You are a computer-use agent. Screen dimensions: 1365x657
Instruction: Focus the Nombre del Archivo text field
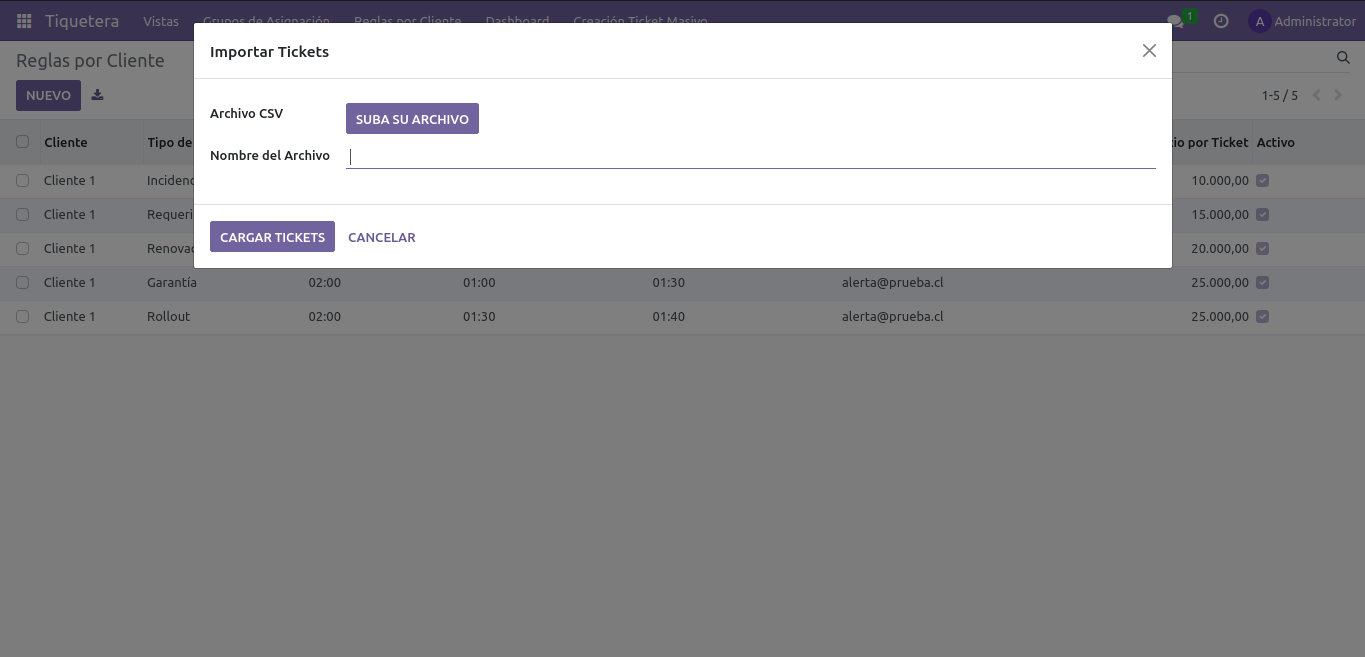pyautogui.click(x=750, y=156)
